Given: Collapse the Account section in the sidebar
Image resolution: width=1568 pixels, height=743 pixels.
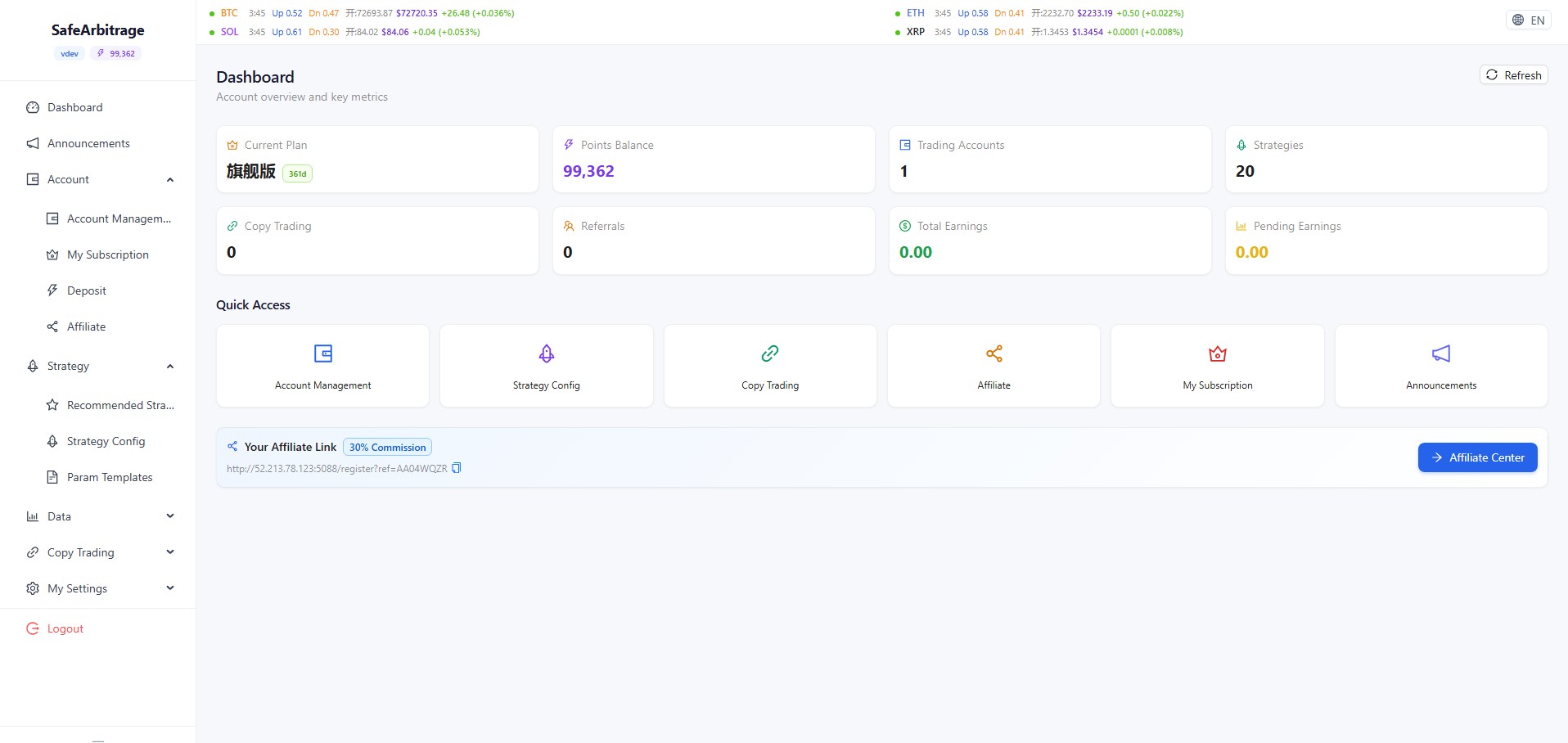Looking at the screenshot, I should (x=170, y=179).
